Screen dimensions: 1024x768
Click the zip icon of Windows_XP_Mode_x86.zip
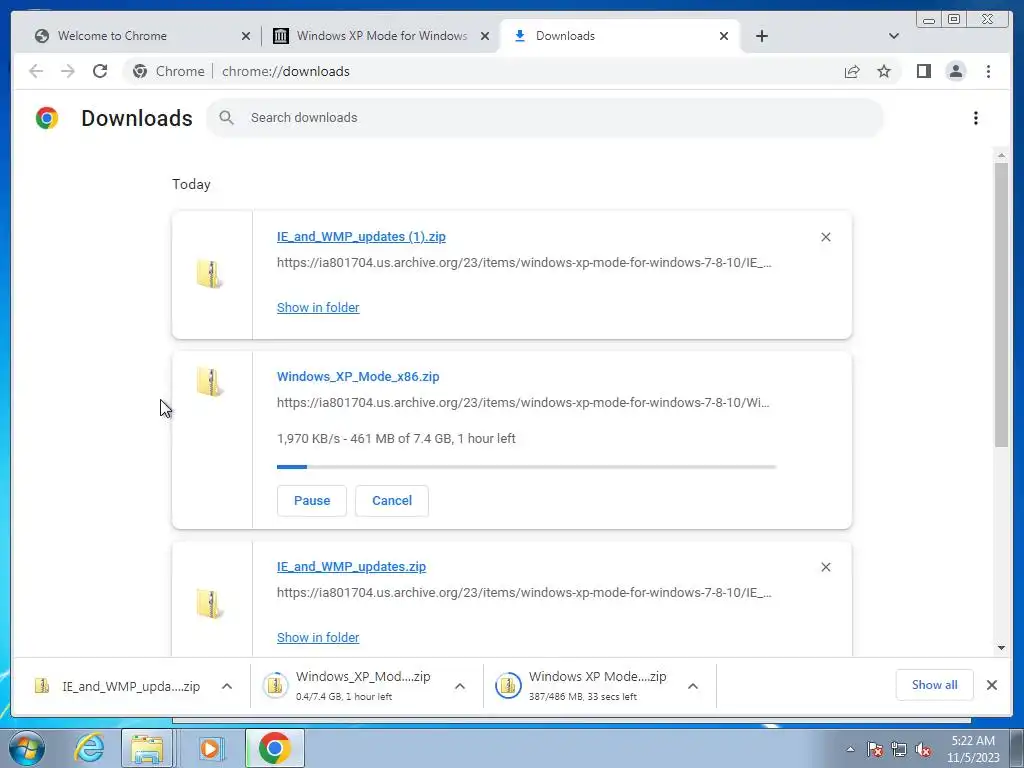point(210,382)
